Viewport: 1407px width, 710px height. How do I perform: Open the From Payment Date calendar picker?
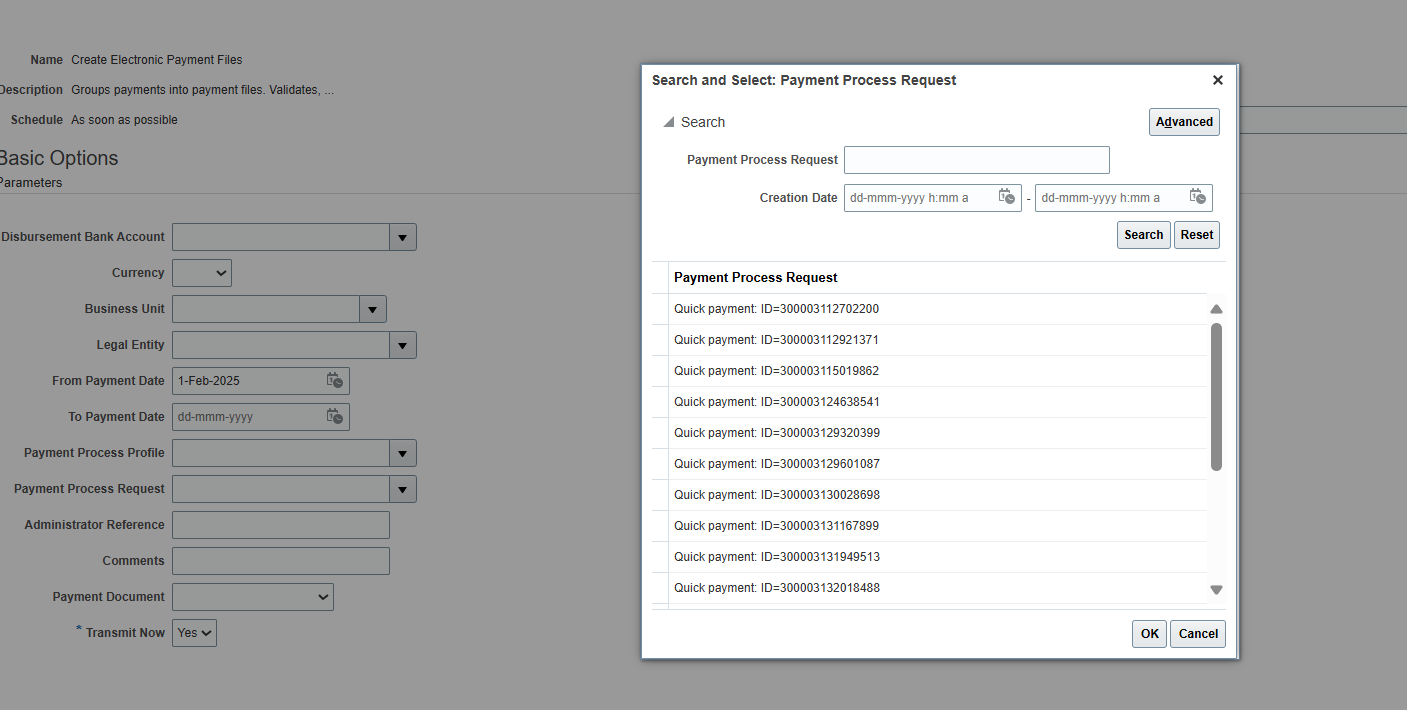(x=335, y=380)
